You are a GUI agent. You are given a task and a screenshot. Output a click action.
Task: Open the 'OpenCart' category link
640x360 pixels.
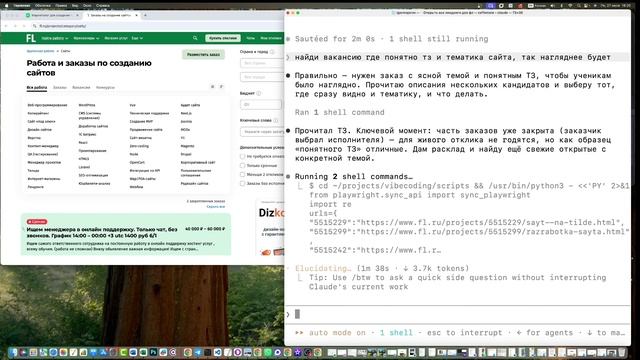(x=137, y=162)
